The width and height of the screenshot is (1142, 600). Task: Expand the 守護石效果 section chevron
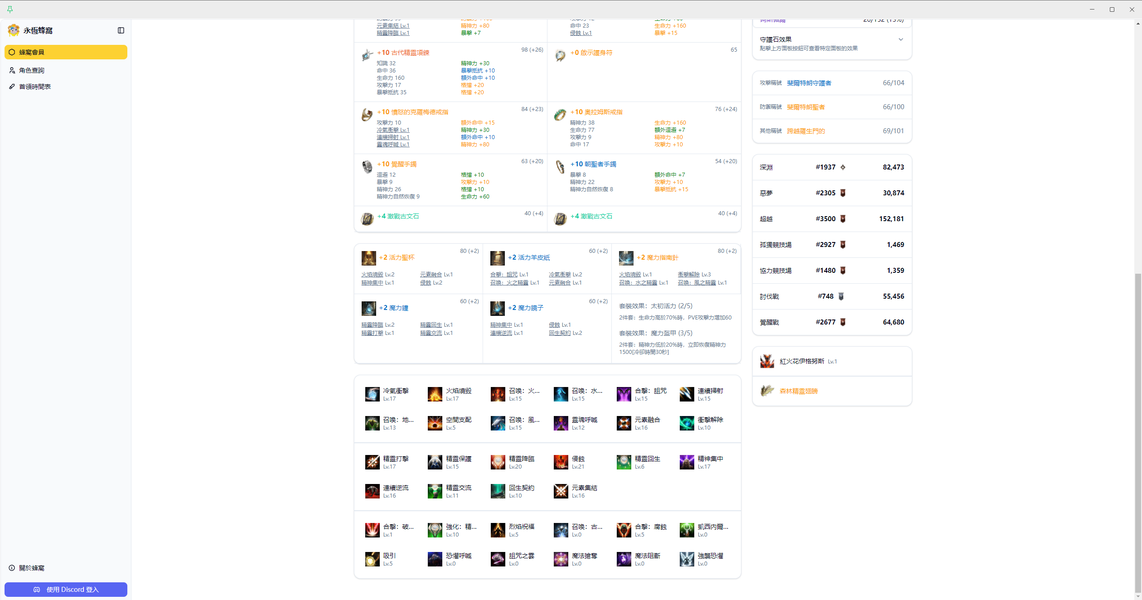point(901,39)
